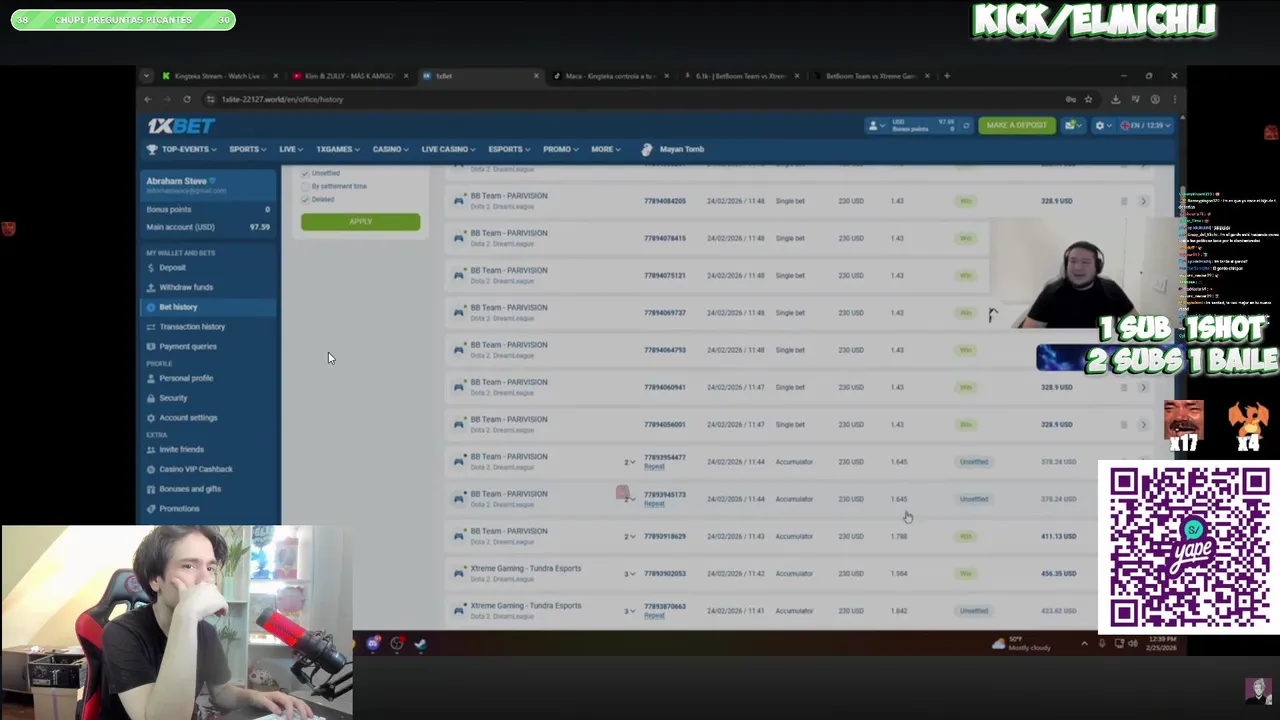1280x720 pixels.
Task: Expand events of bet 77893954477
Action: (x=630, y=462)
